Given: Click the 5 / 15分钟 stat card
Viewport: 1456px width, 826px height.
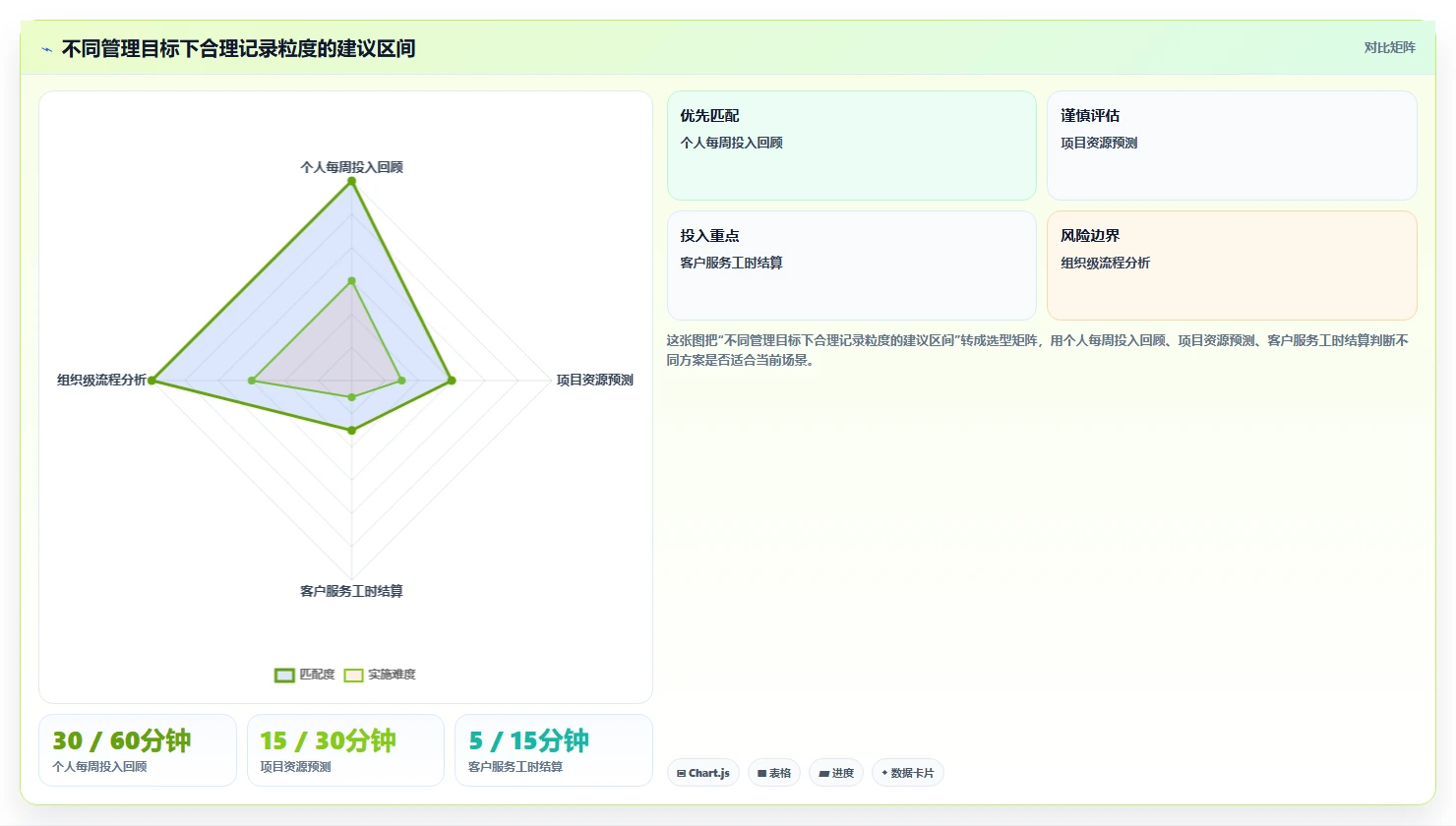Looking at the screenshot, I should (554, 750).
